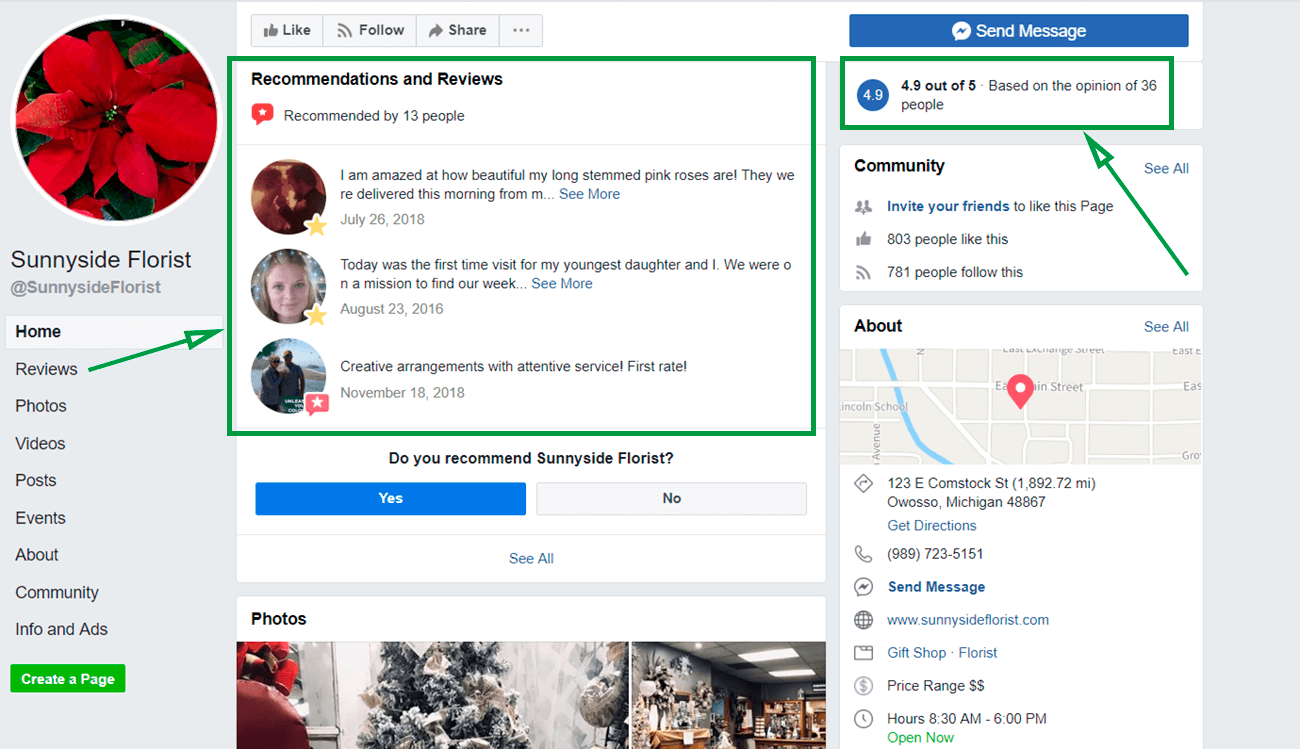Click the directions arrow icon beside the address
This screenshot has width=1300, height=749.
coord(863,484)
